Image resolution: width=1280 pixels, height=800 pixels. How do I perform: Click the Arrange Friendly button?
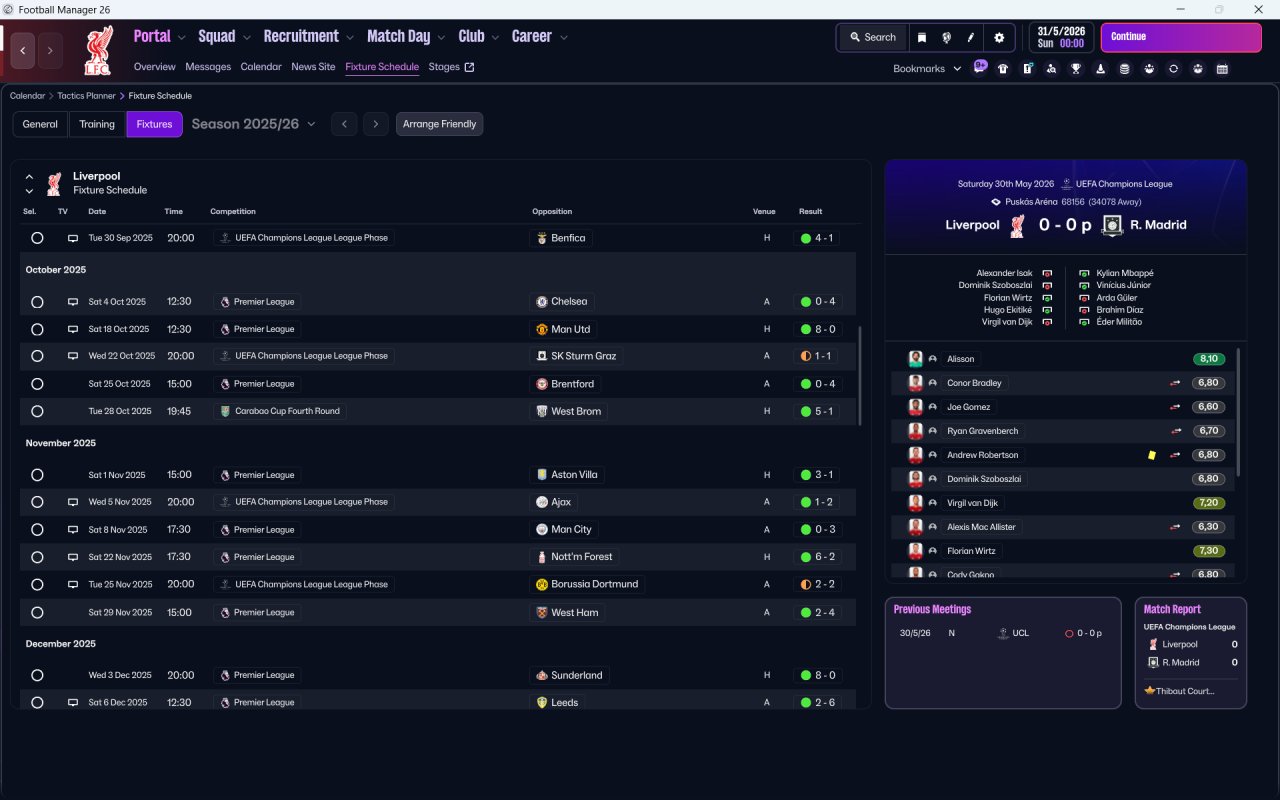(x=440, y=124)
